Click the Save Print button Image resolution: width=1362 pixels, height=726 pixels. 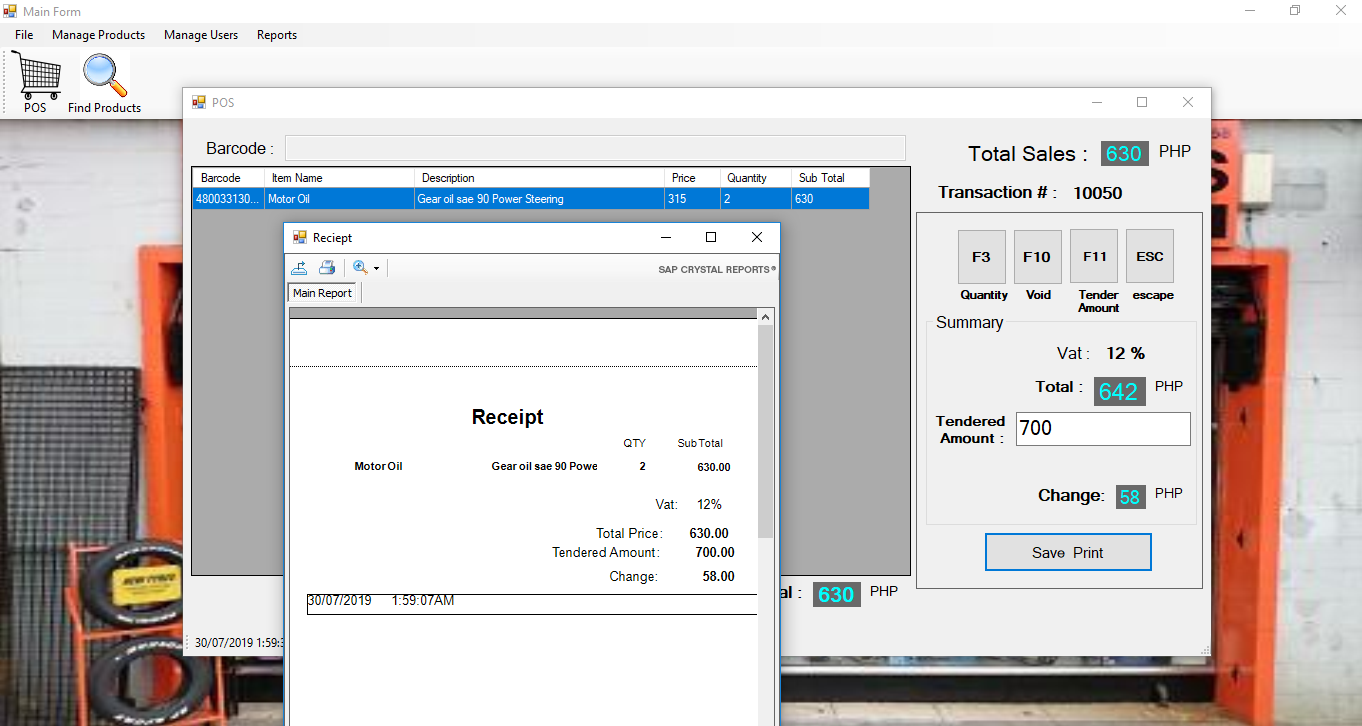tap(1068, 551)
